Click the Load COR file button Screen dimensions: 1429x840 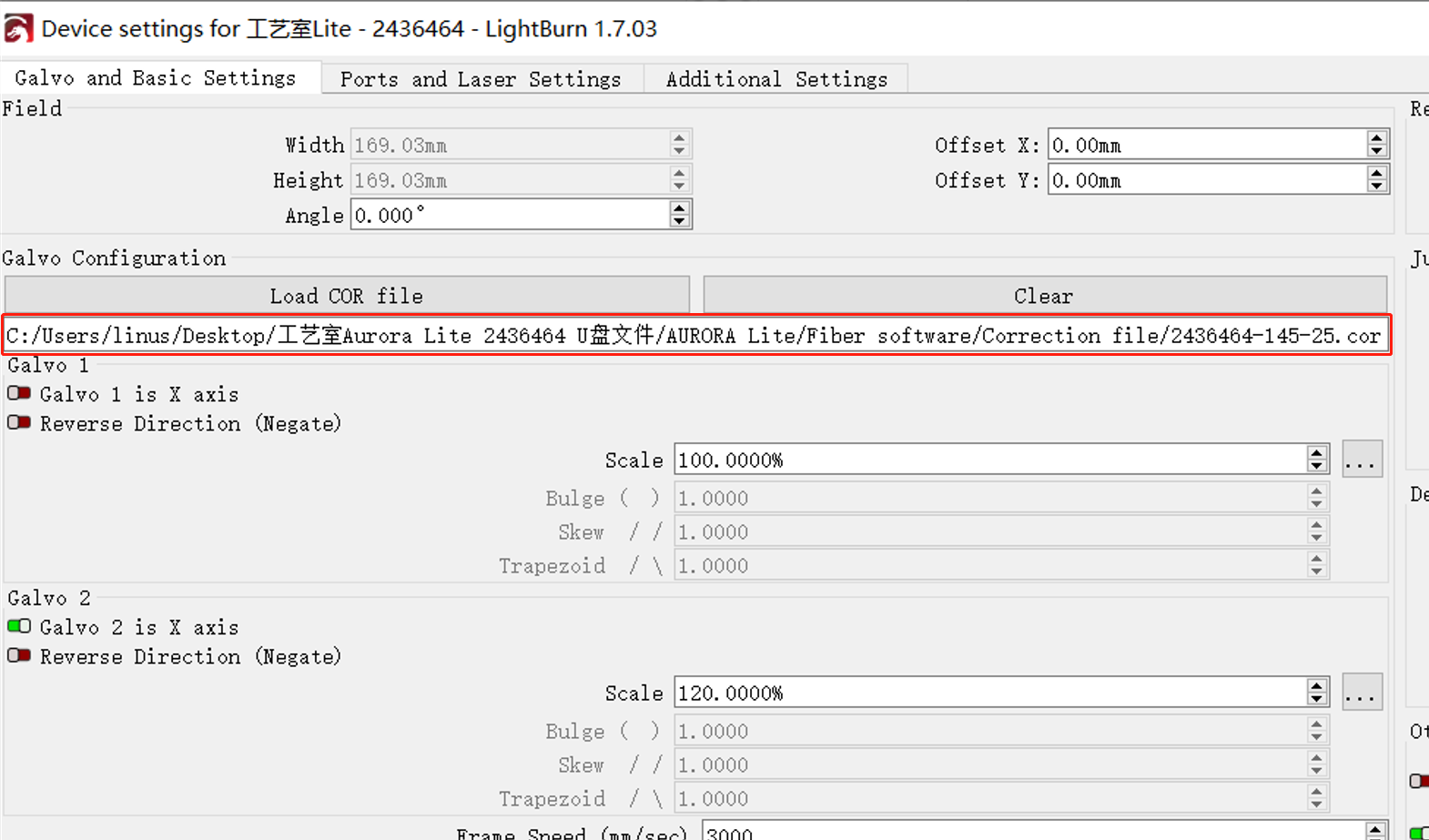pyautogui.click(x=347, y=296)
